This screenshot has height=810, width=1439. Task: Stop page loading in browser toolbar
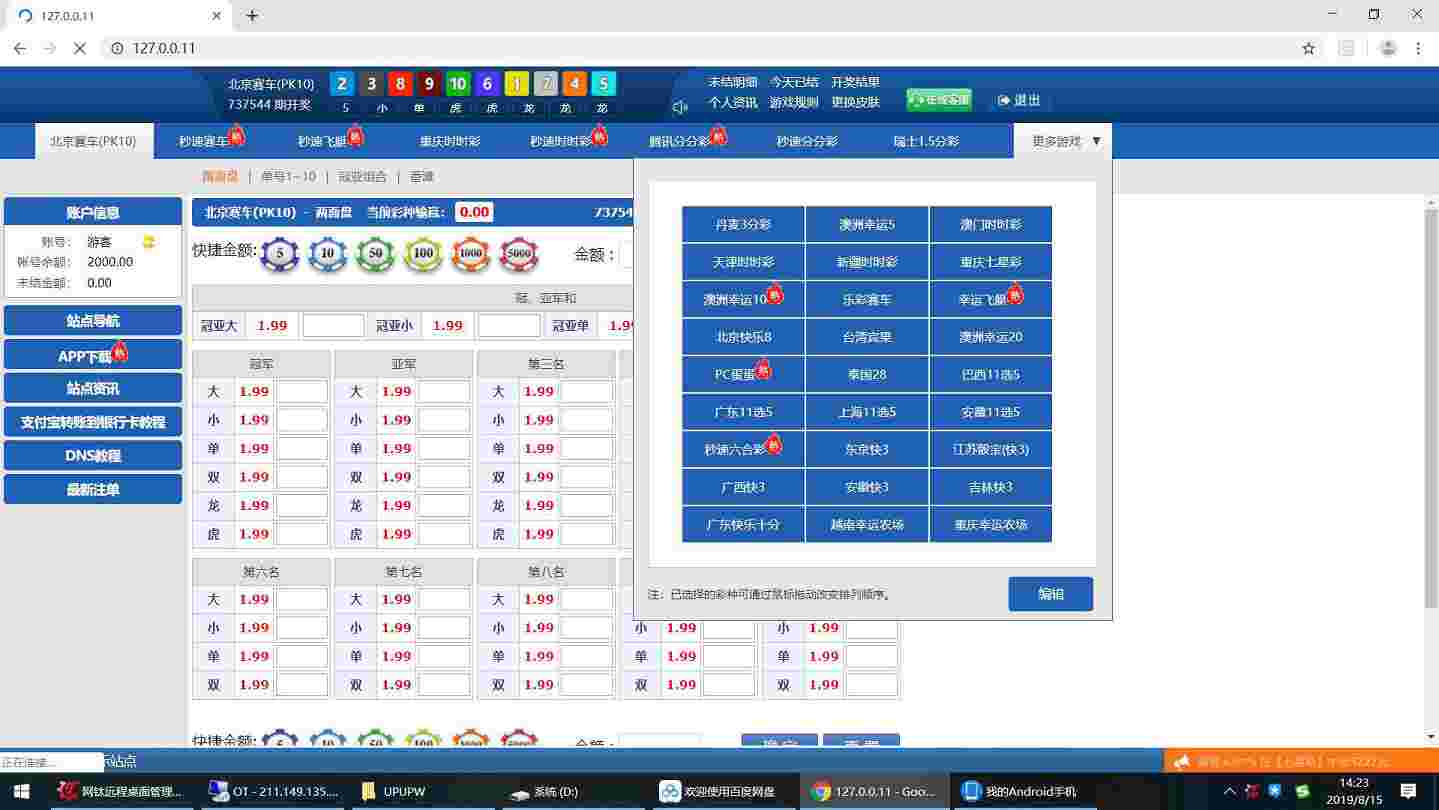[x=80, y=48]
